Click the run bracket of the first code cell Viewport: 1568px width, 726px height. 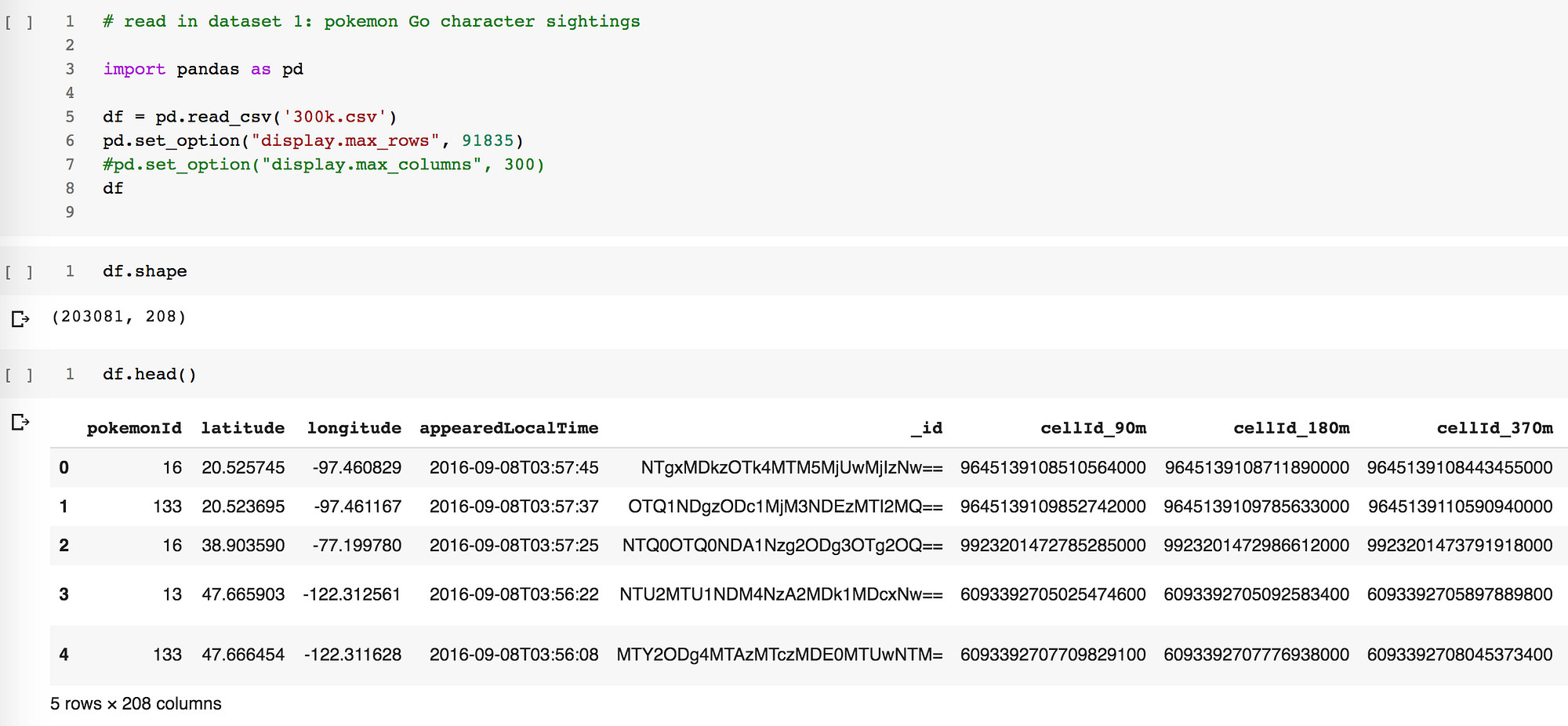coord(20,23)
